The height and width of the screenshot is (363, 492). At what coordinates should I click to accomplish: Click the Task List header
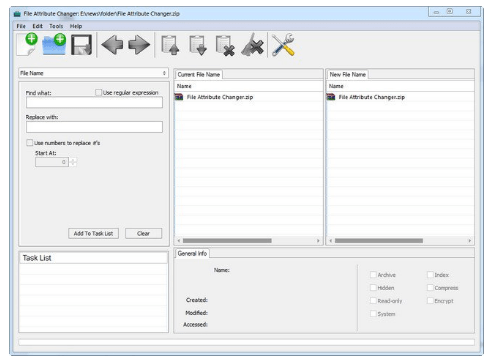(x=93, y=258)
